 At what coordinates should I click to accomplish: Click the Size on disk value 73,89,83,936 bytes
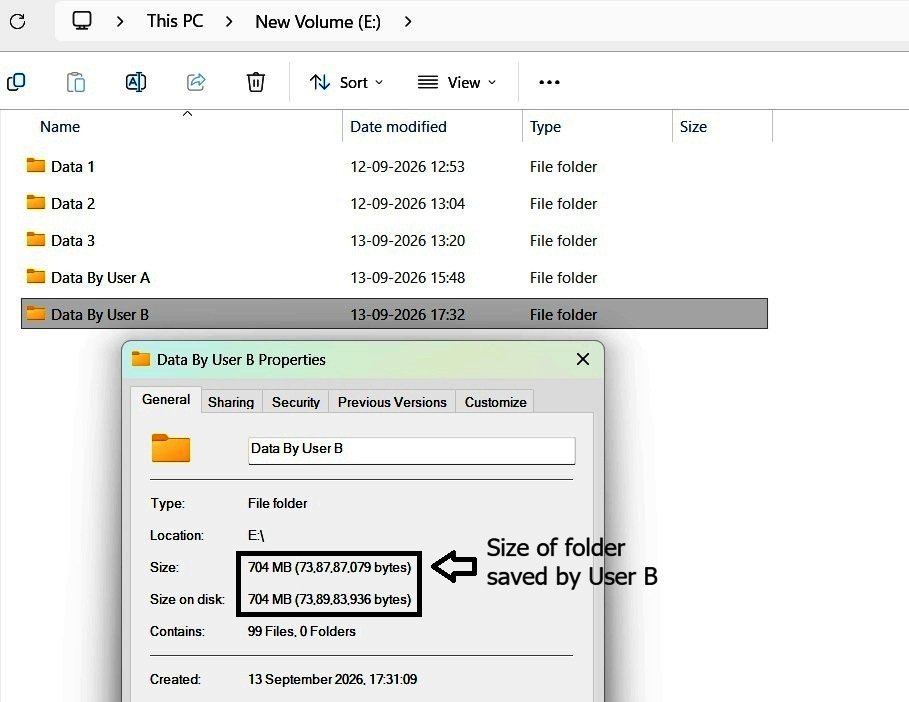point(329,599)
